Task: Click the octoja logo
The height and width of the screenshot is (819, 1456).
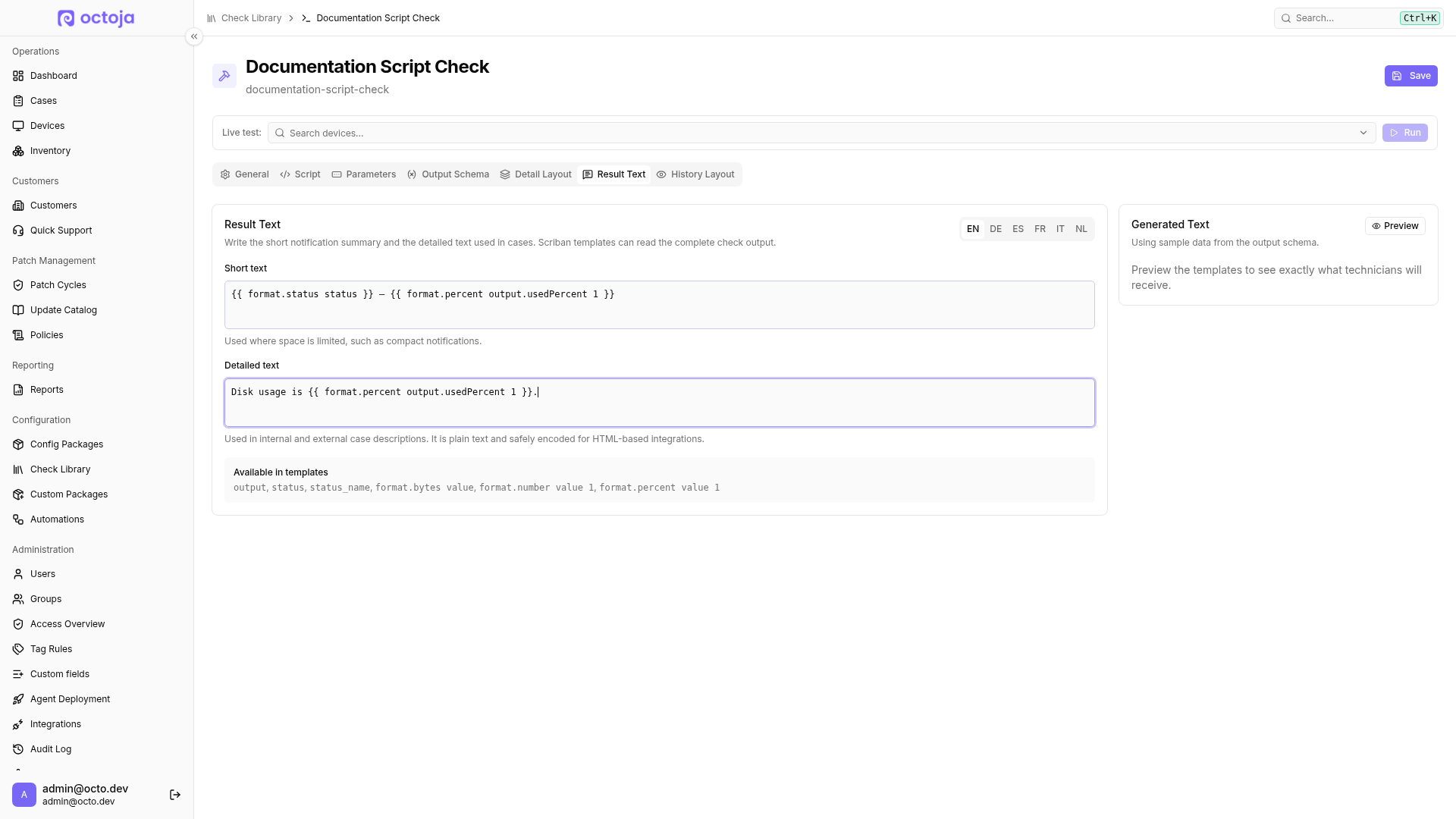Action: (96, 18)
